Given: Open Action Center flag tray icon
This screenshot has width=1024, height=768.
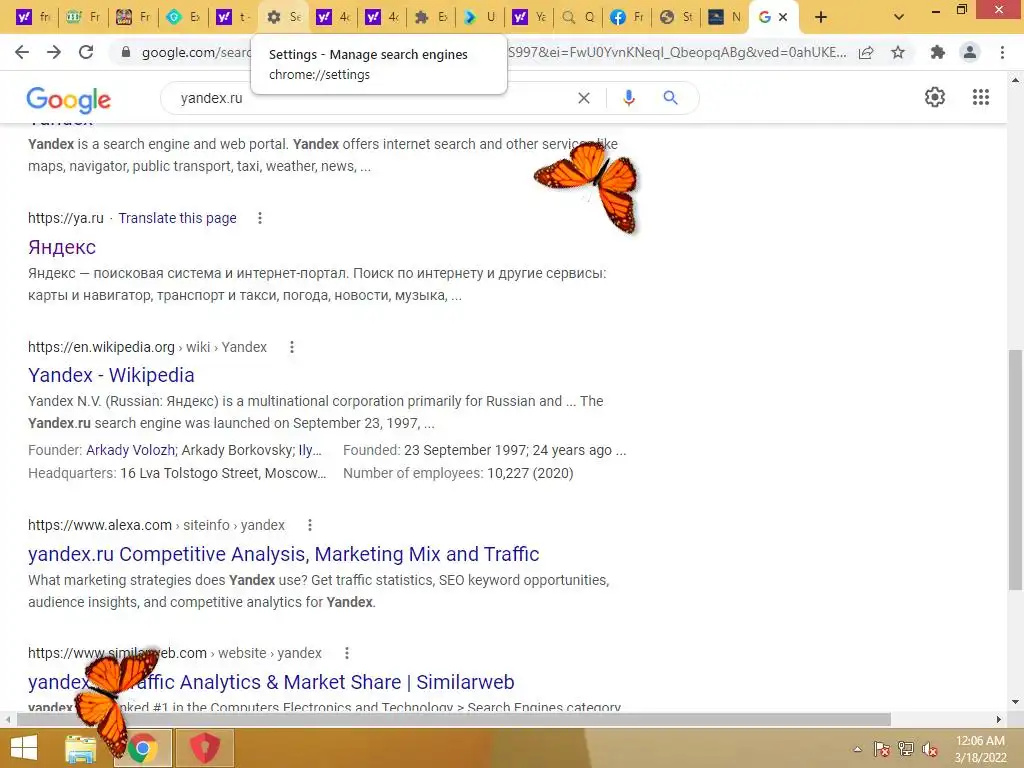Looking at the screenshot, I should pos(881,749).
